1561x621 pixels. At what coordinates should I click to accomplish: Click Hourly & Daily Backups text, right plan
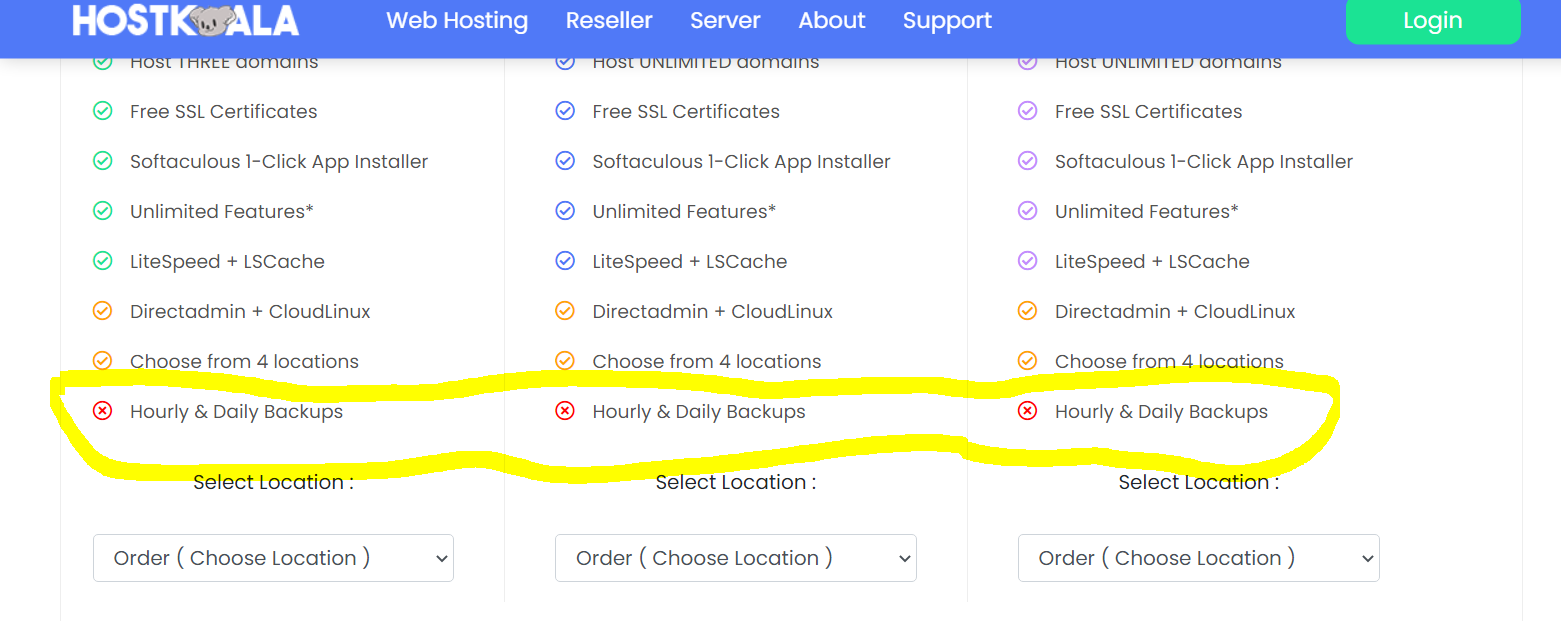tap(1161, 411)
